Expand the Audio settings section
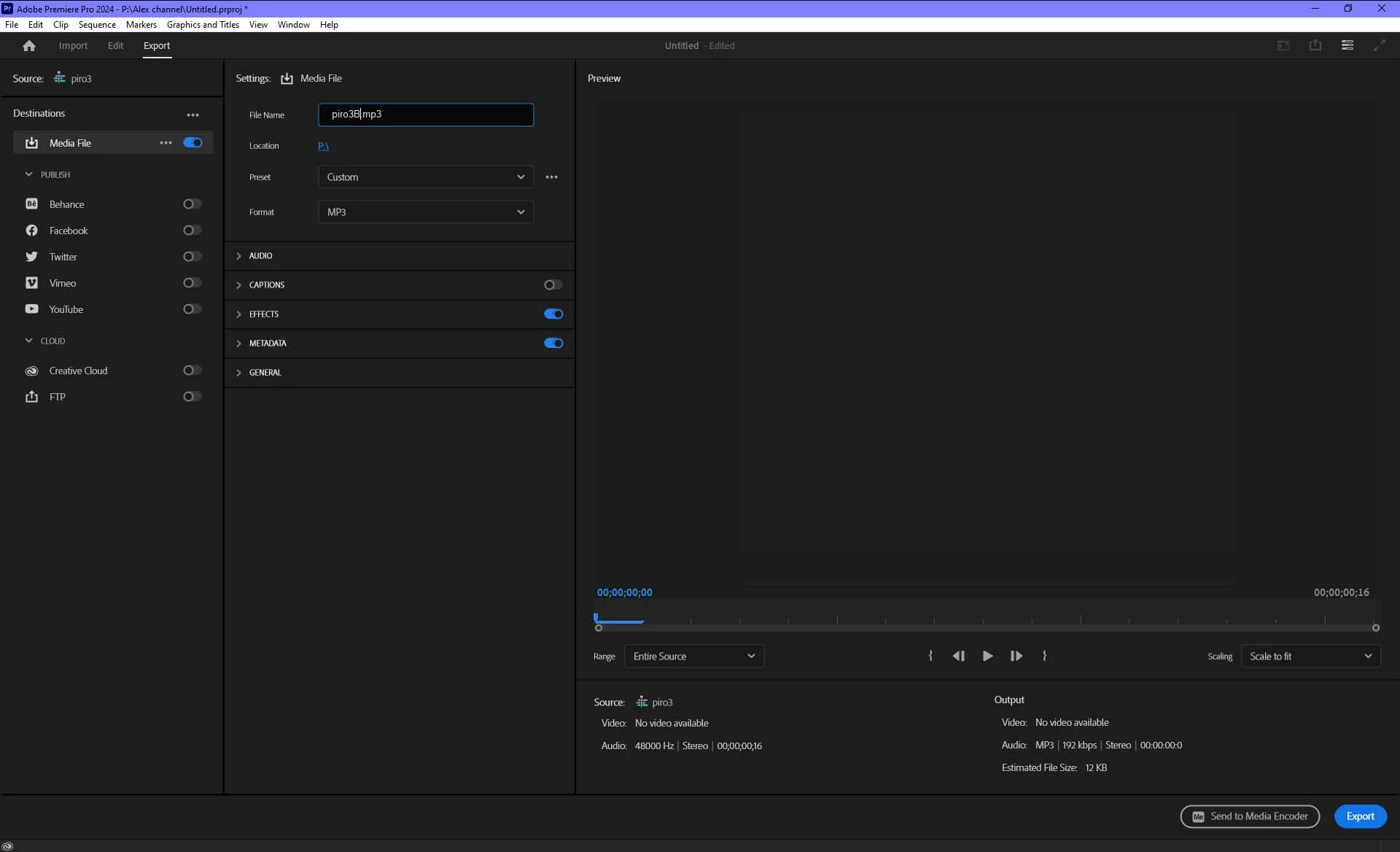Screen dimensions: 1400x852 260,256
